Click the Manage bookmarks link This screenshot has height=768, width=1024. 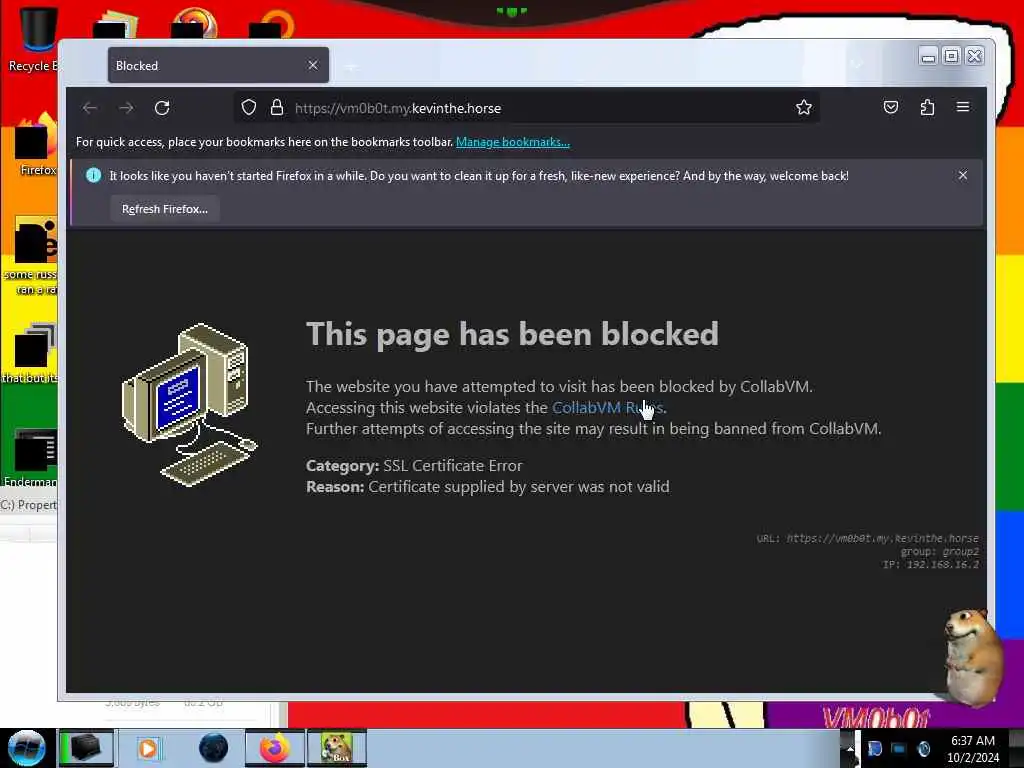(x=513, y=142)
